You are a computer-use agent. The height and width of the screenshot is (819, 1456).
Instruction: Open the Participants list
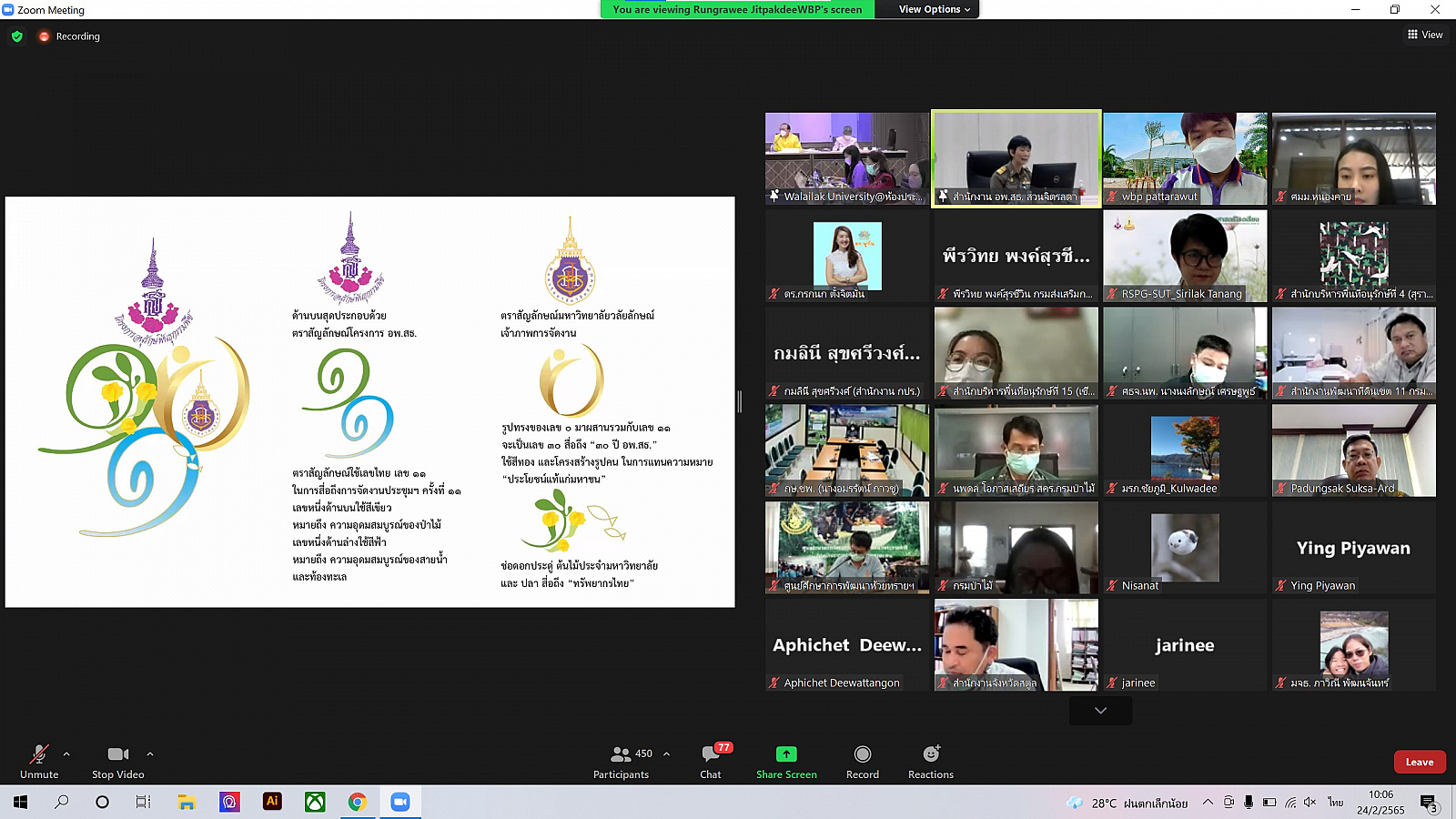[622, 754]
